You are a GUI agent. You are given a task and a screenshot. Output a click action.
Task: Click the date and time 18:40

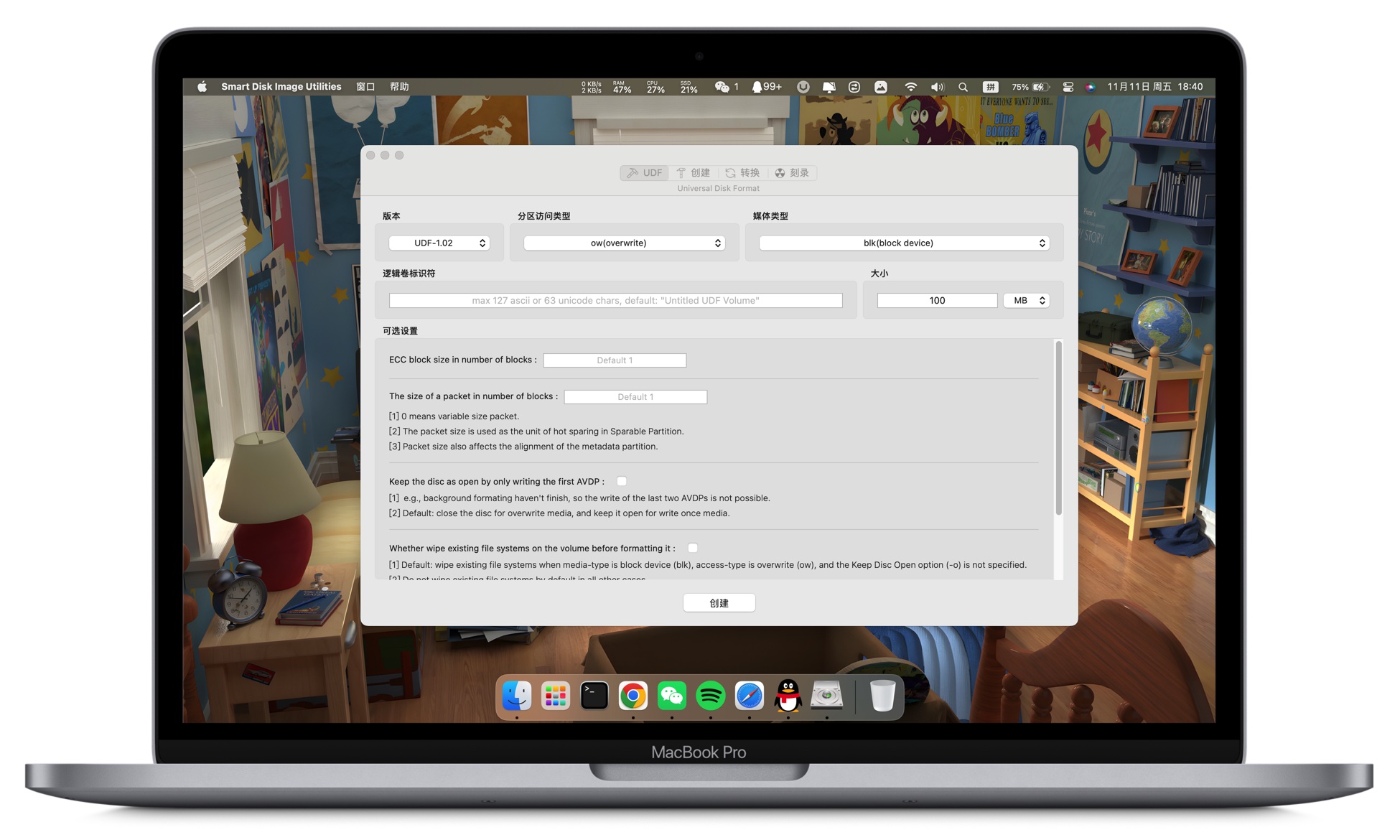coord(1154,87)
